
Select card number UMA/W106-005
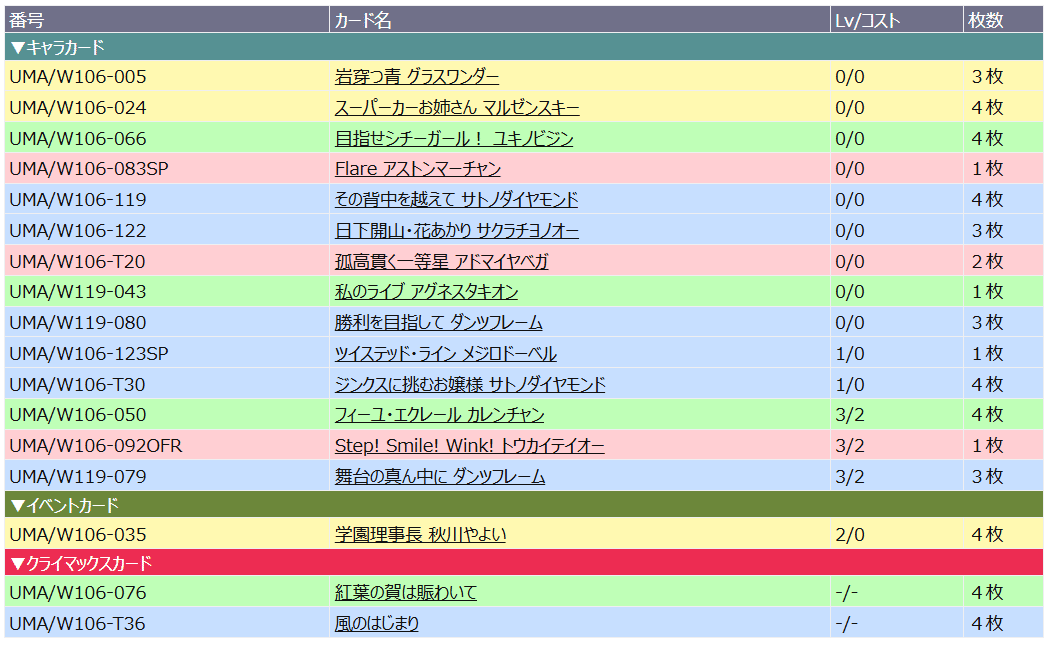[x=78, y=77]
